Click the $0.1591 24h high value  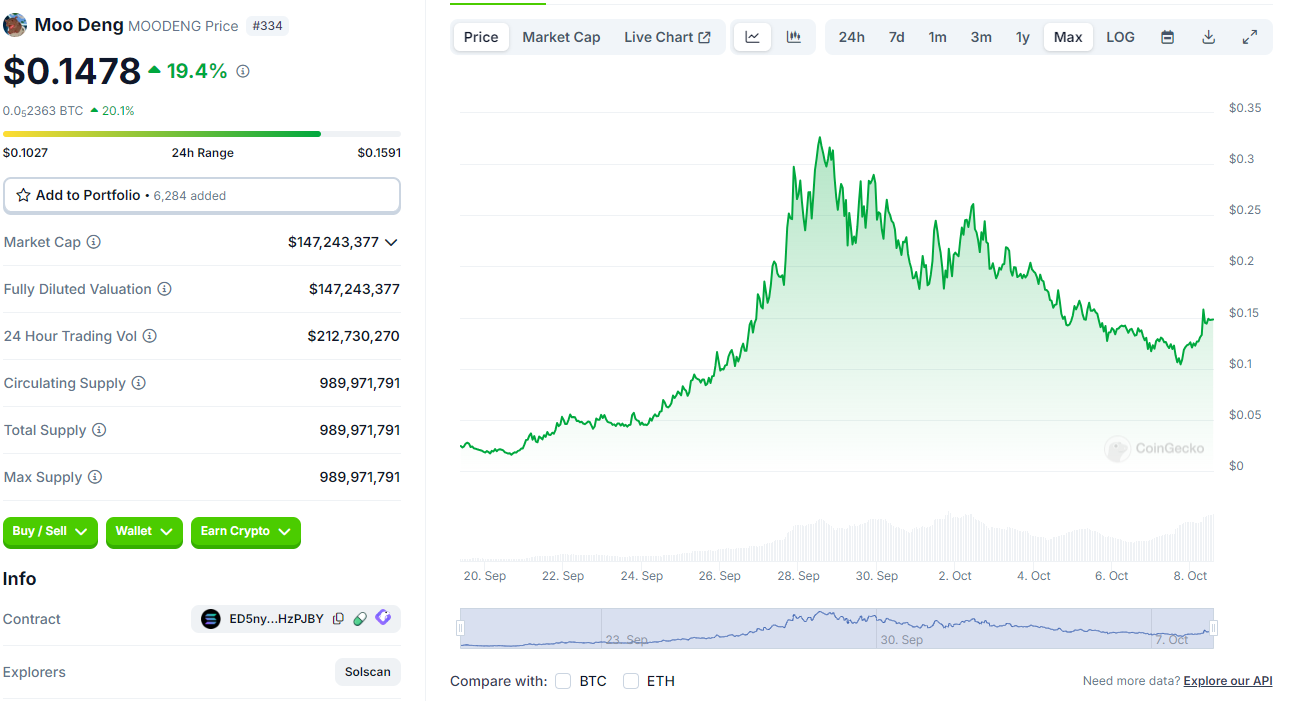[379, 153]
